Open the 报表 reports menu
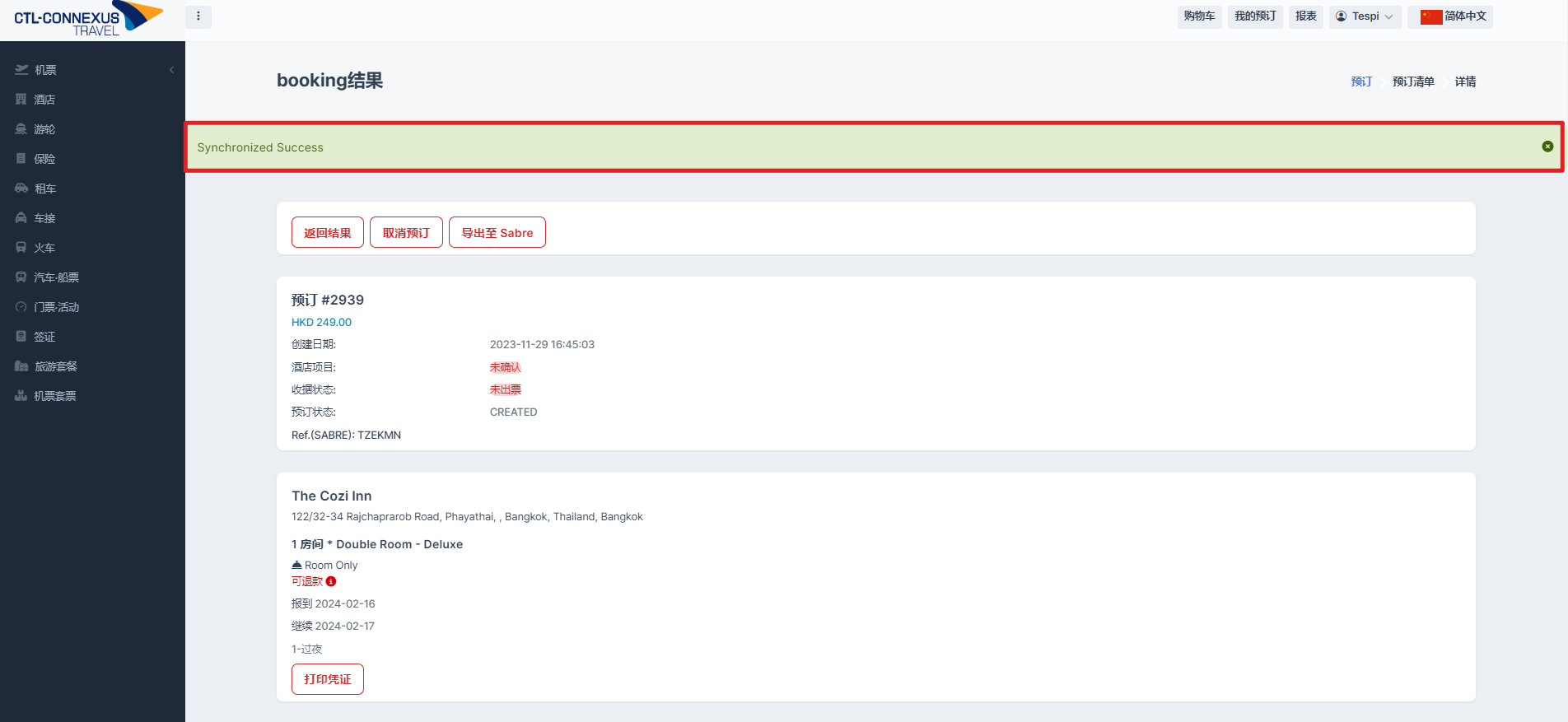Viewport: 1568px width, 722px height. coord(1306,16)
